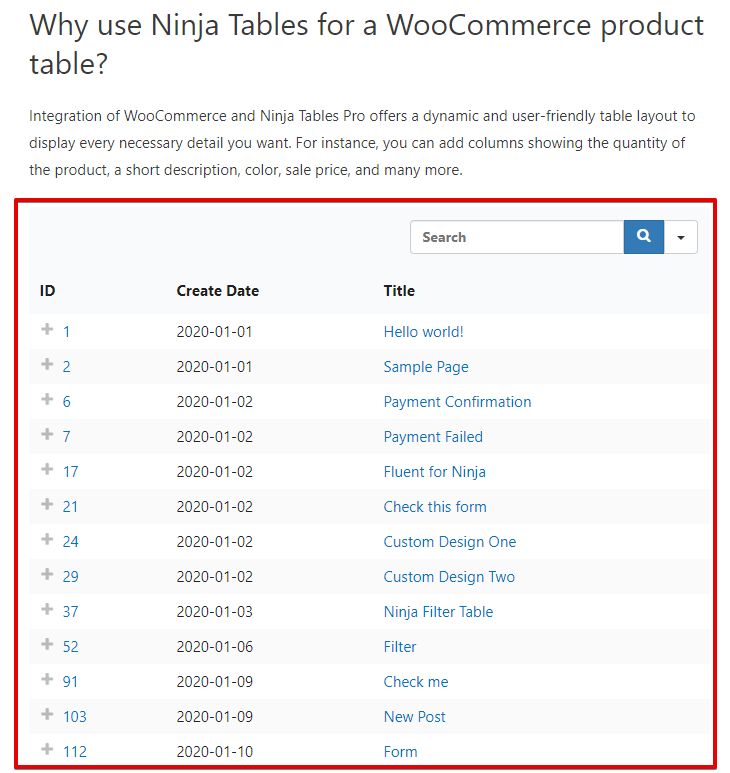Open the Custom Design Two link
Viewport: 730px width, 773px height.
tap(449, 577)
